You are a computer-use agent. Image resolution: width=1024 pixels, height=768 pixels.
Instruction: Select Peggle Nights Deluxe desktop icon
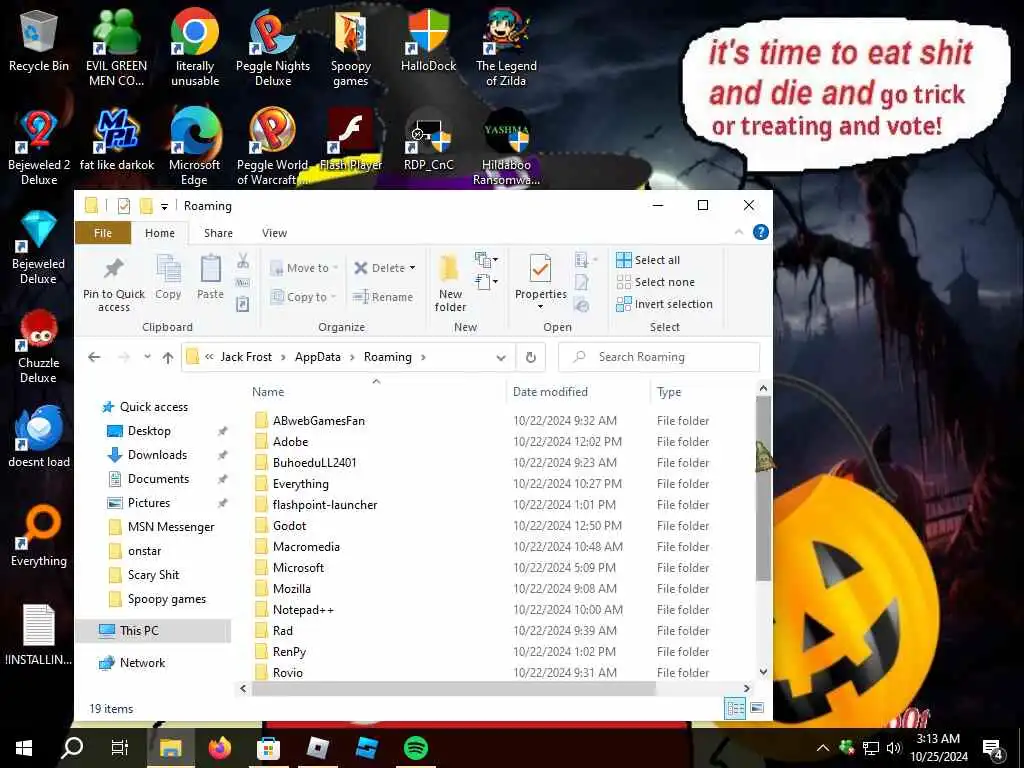[x=272, y=47]
